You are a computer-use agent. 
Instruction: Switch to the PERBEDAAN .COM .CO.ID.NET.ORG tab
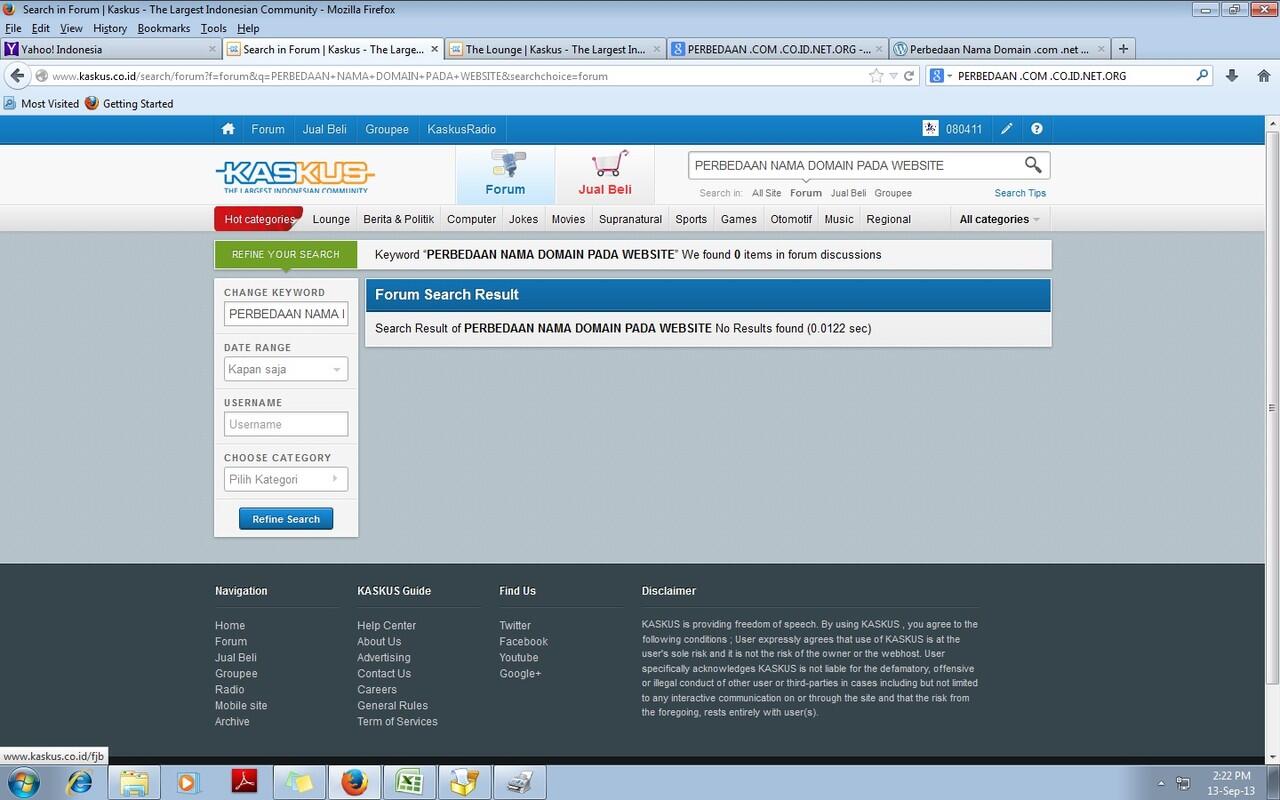coord(777,49)
